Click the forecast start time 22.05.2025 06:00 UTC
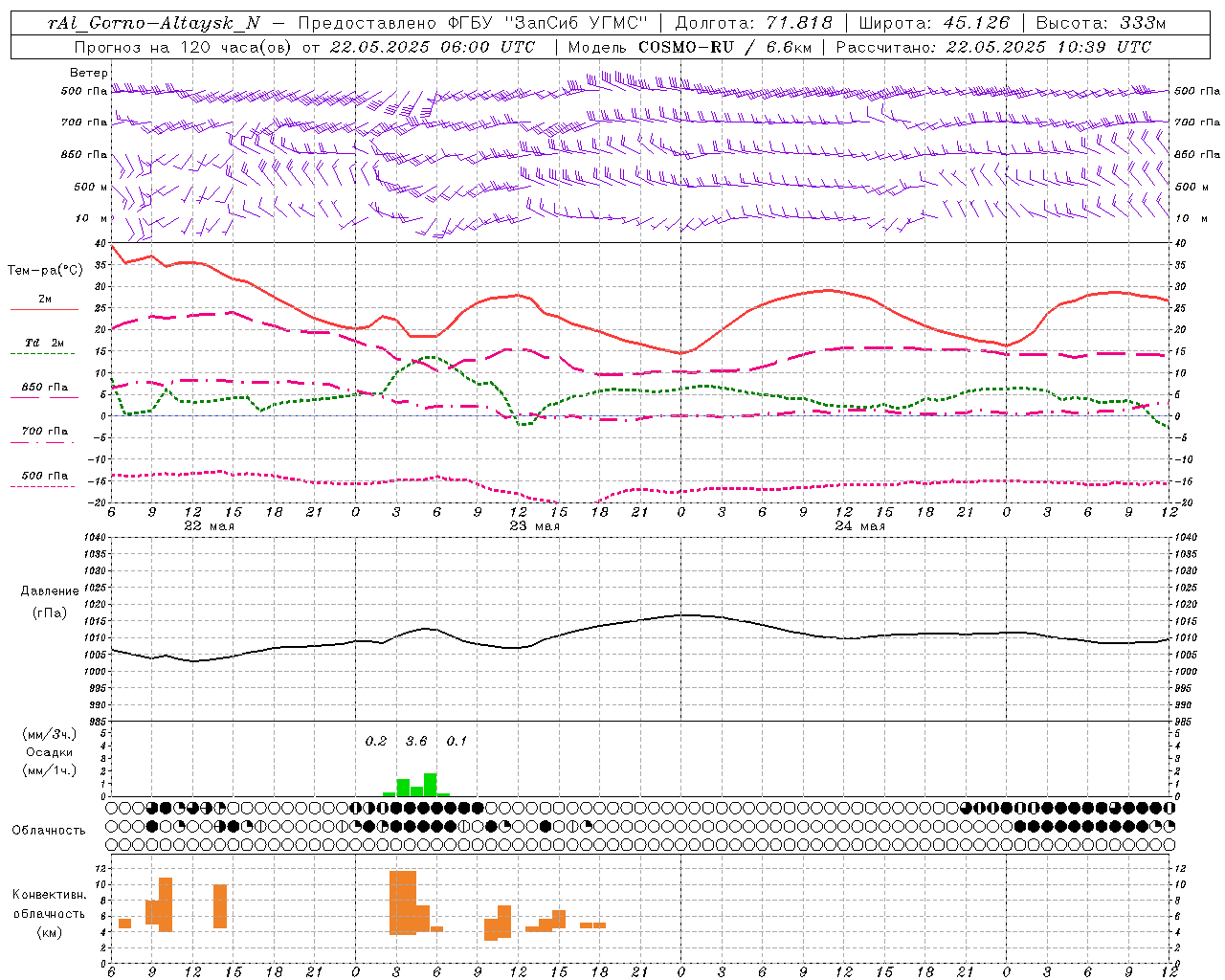 432,47
